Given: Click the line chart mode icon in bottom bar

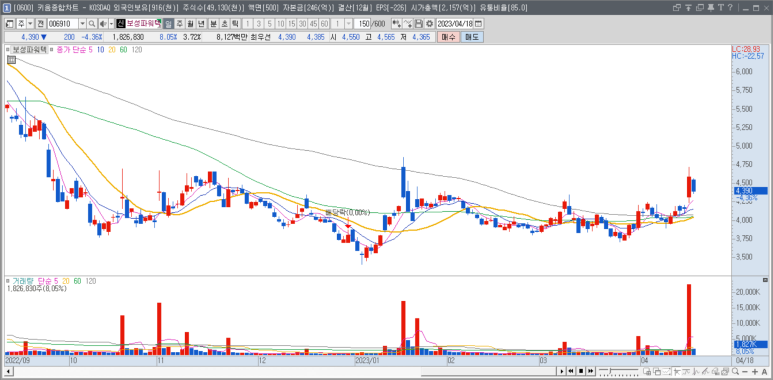Looking at the screenshot, I should pos(667,371).
